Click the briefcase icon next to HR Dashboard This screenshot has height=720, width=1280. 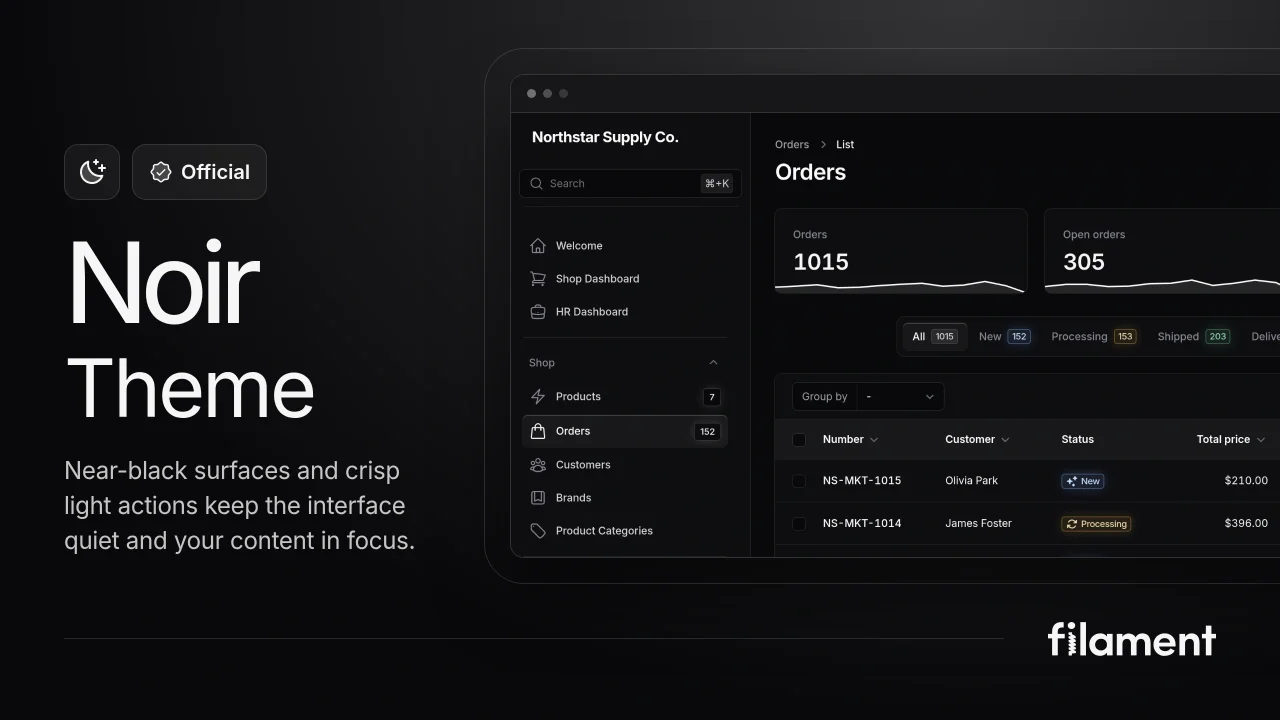[538, 312]
